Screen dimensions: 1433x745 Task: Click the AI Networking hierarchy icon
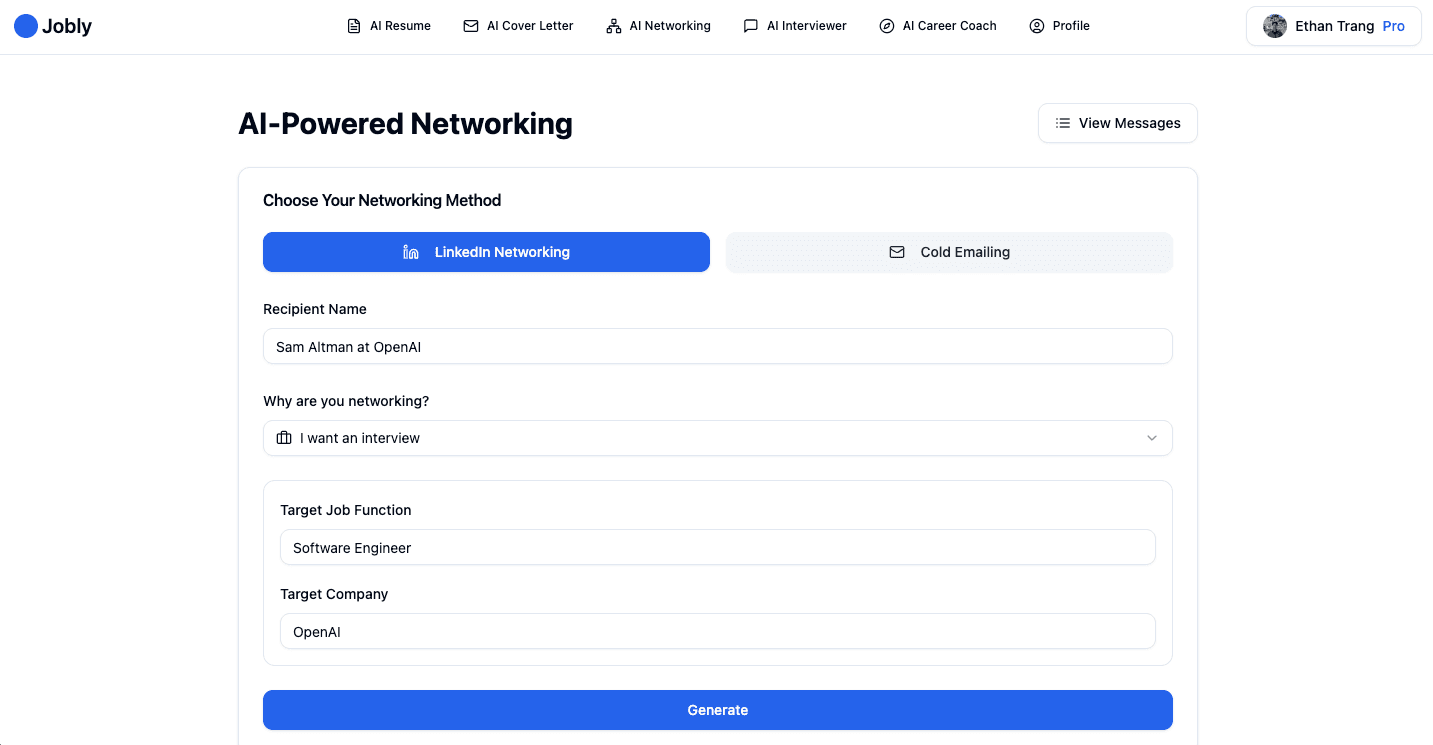pyautogui.click(x=611, y=25)
